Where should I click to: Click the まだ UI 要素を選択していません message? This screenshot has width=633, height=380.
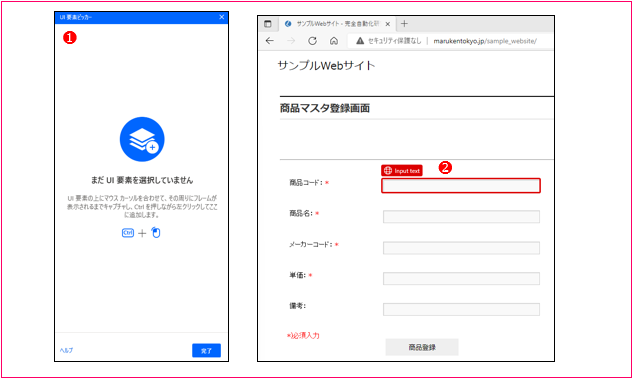142,180
